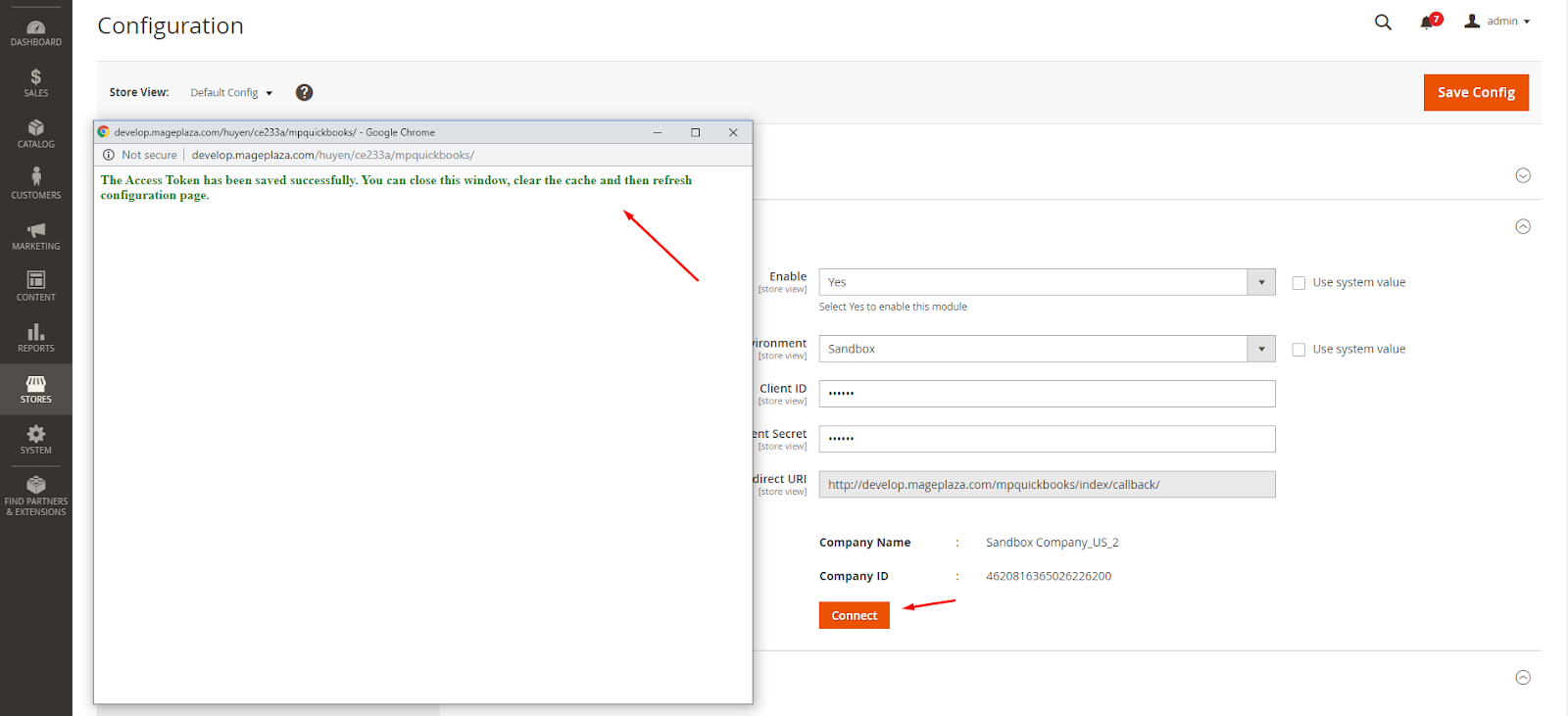Click the help question mark icon
The height and width of the screenshot is (716, 1568).
coord(305,92)
